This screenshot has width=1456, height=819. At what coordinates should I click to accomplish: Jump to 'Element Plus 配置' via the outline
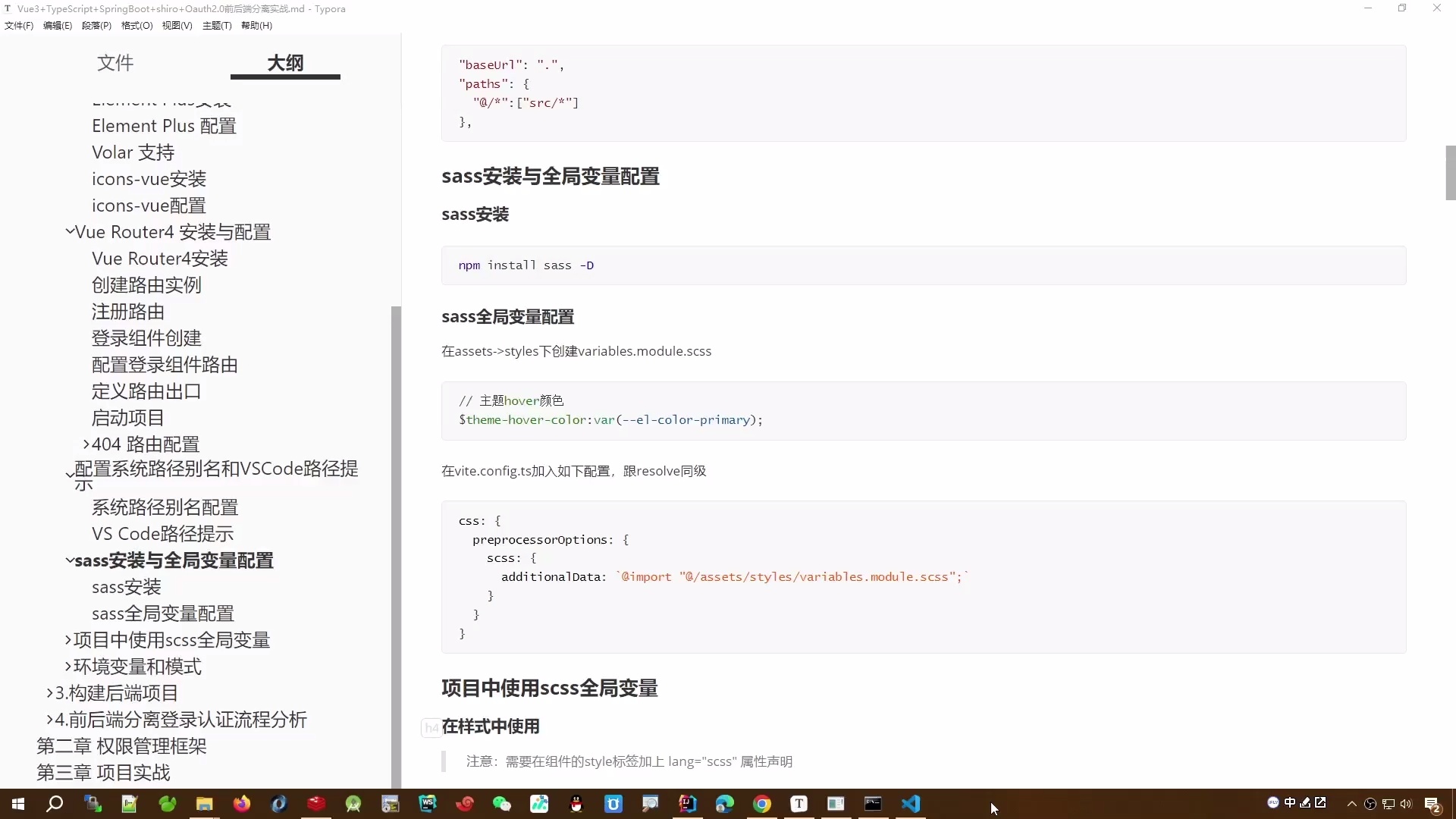coord(164,126)
